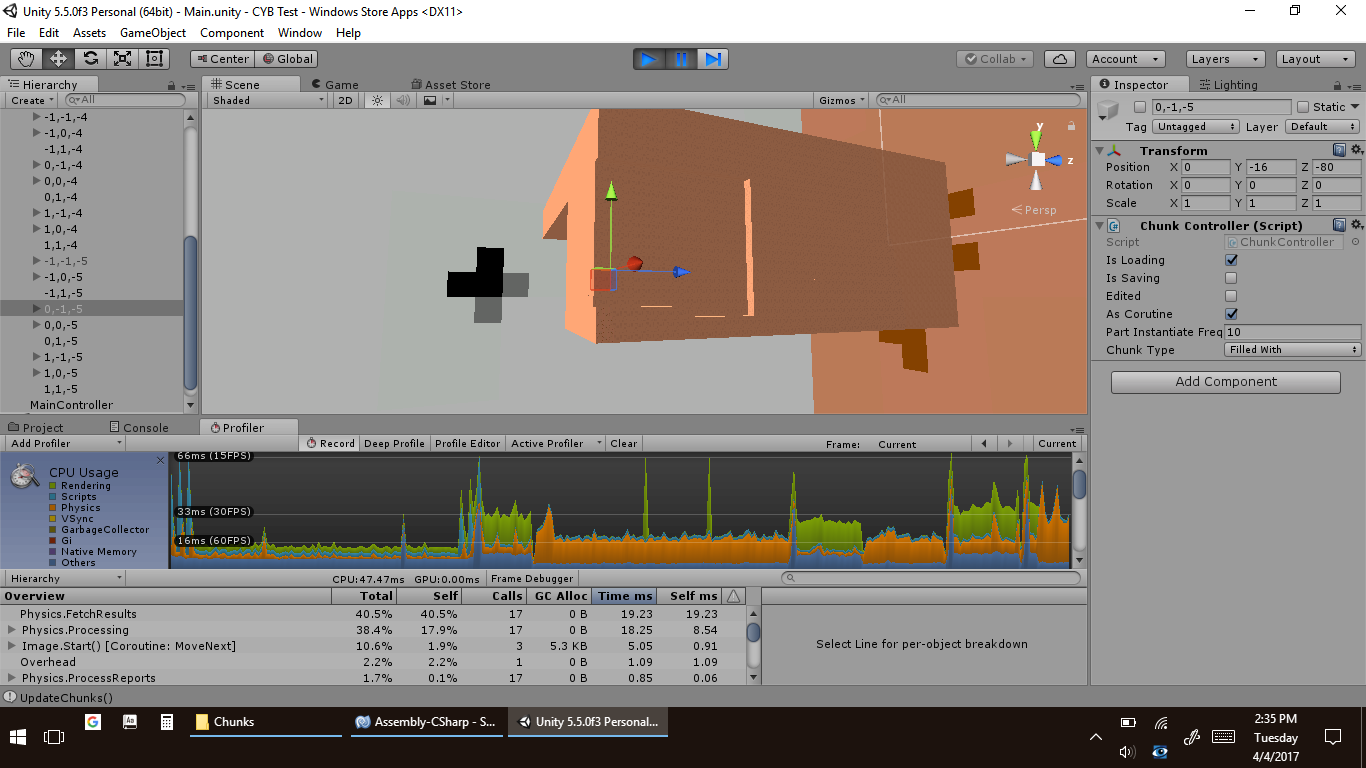
Task: Uncheck the Is Loading checkbox
Action: click(1231, 260)
